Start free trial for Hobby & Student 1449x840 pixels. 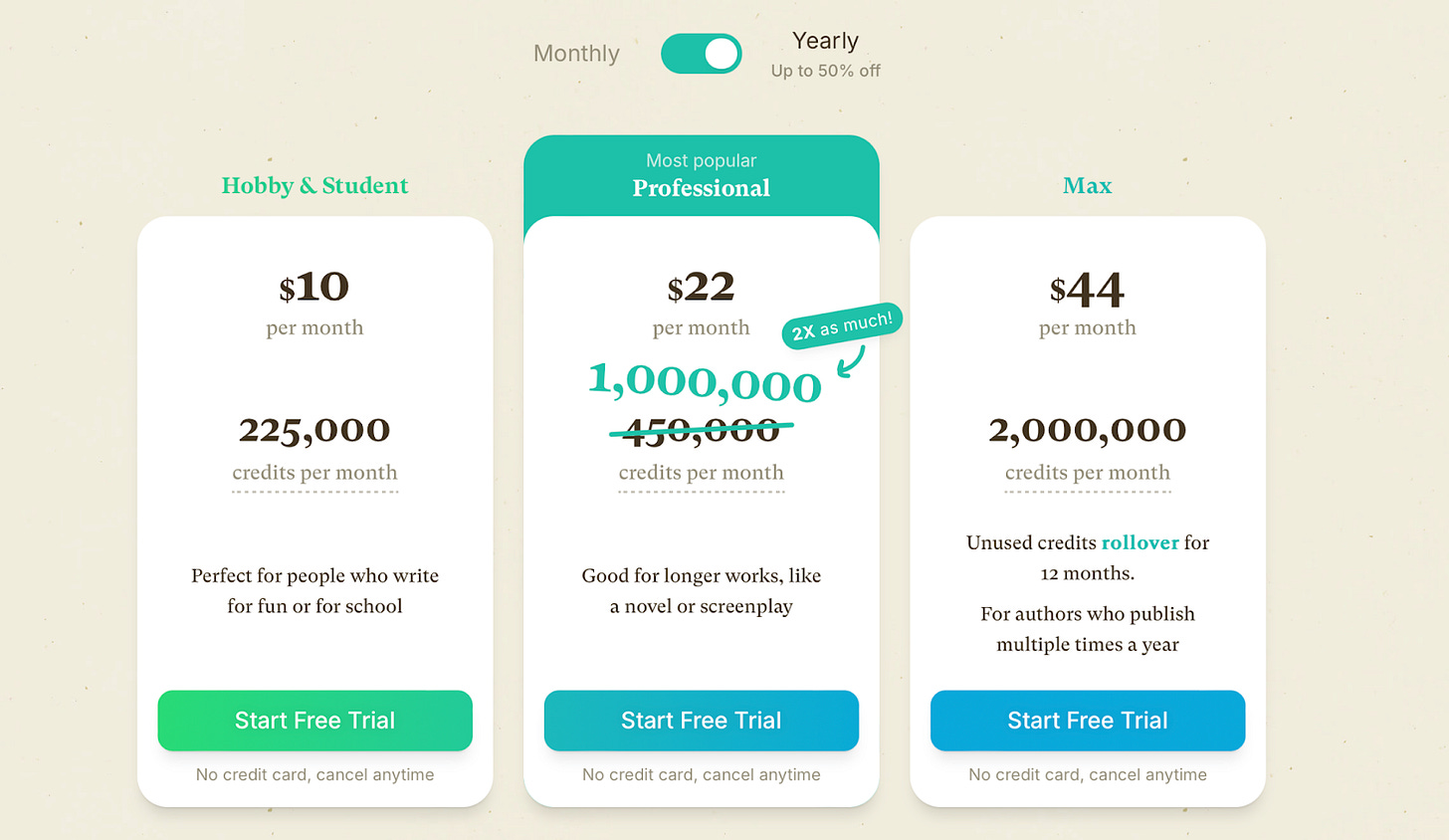[x=314, y=721]
